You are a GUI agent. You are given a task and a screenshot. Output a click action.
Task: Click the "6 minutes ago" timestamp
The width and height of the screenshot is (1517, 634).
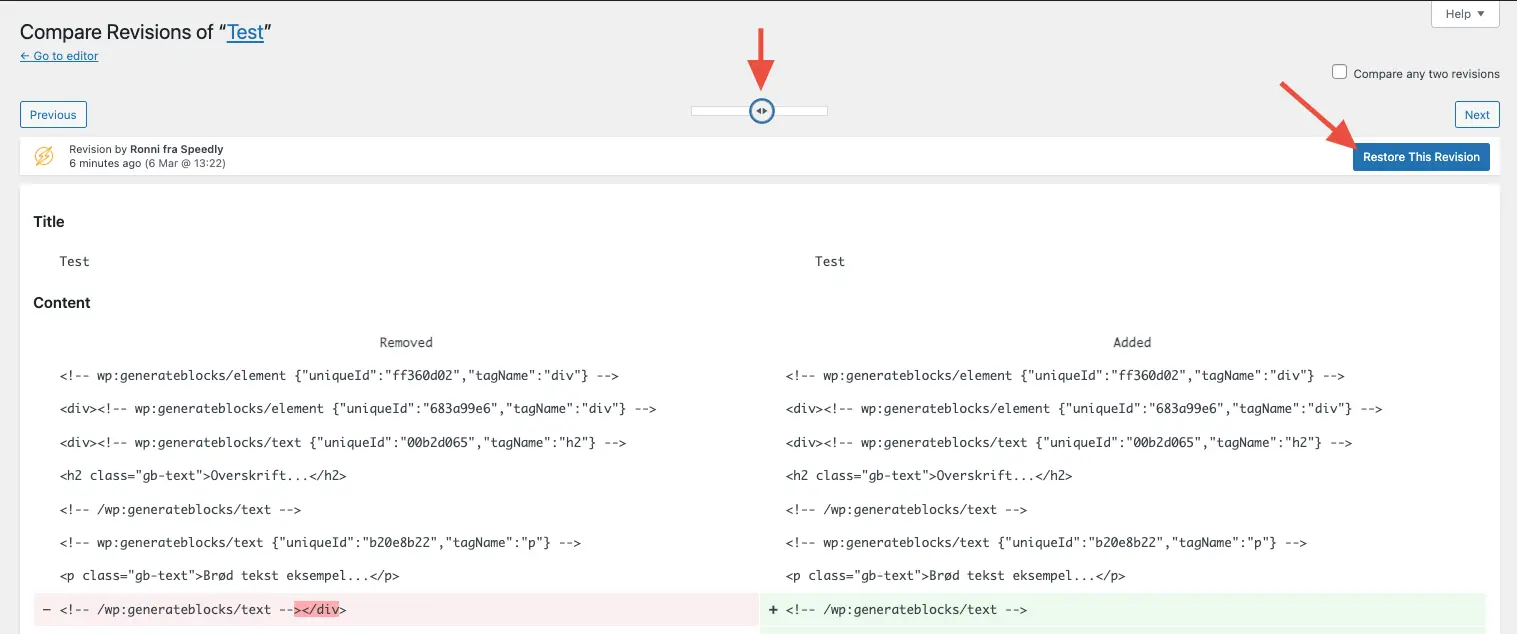[105, 163]
